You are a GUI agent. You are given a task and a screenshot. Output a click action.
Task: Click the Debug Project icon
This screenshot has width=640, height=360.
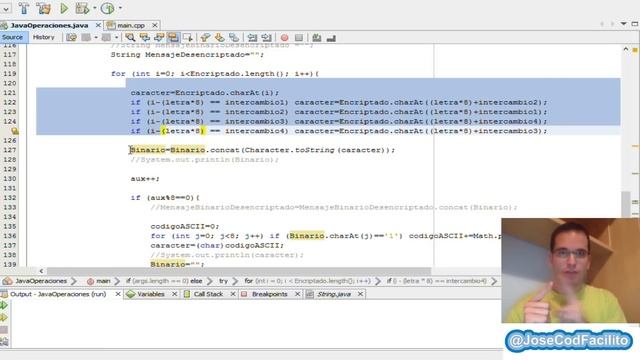82,8
